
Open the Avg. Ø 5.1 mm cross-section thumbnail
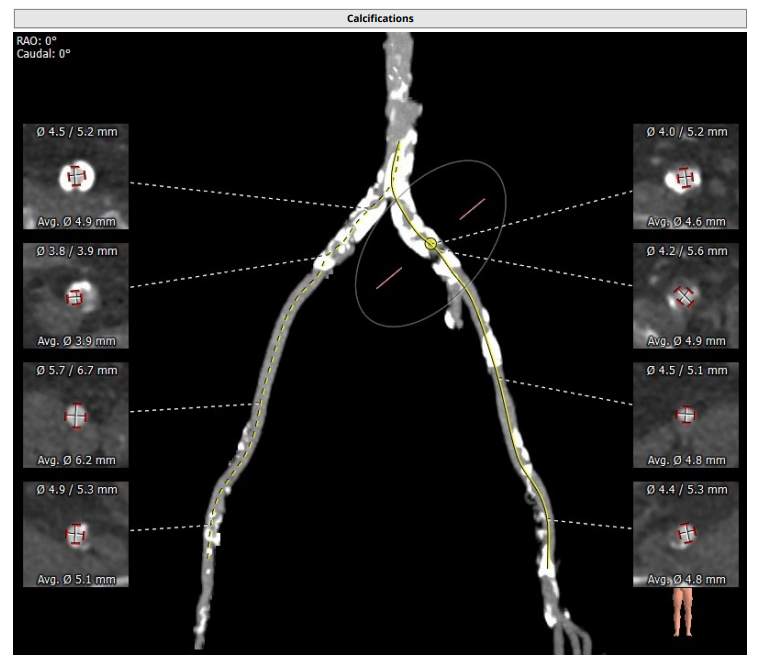click(76, 535)
